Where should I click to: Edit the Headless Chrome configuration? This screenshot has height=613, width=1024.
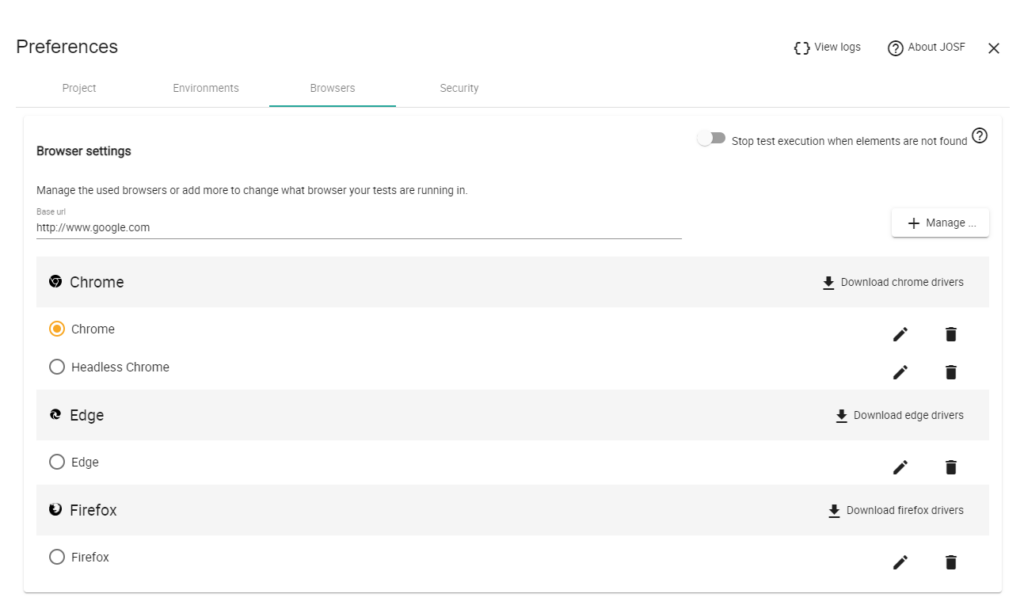pyautogui.click(x=900, y=372)
